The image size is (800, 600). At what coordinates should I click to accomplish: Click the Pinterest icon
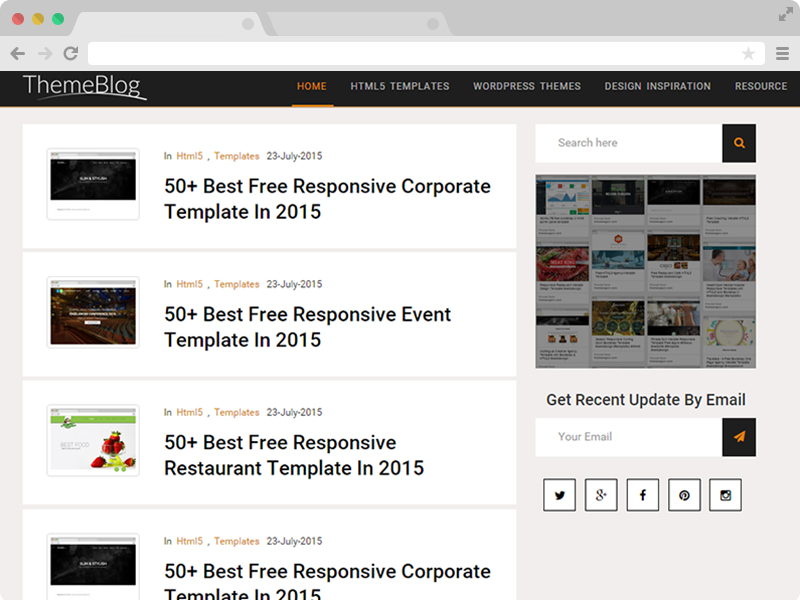point(684,495)
